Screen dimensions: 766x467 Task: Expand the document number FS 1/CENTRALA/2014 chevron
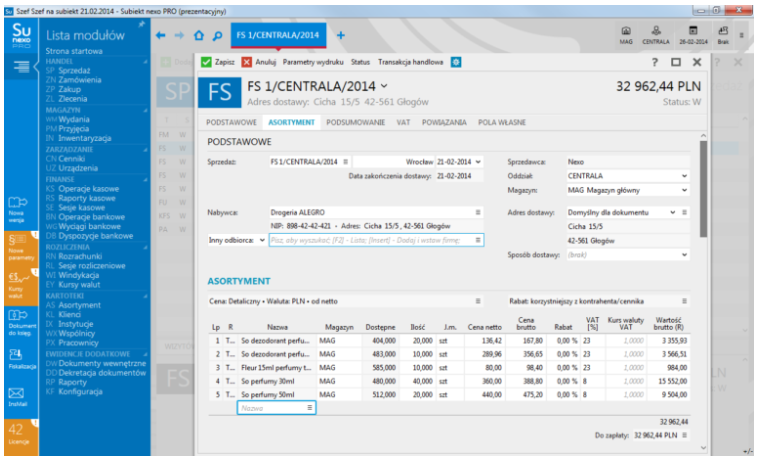coord(384,86)
